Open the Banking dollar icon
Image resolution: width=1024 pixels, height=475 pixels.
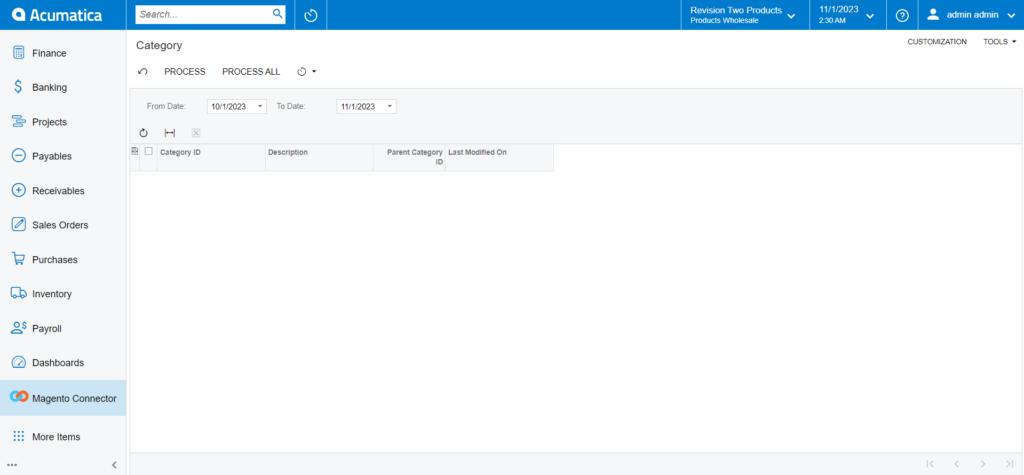[19, 87]
